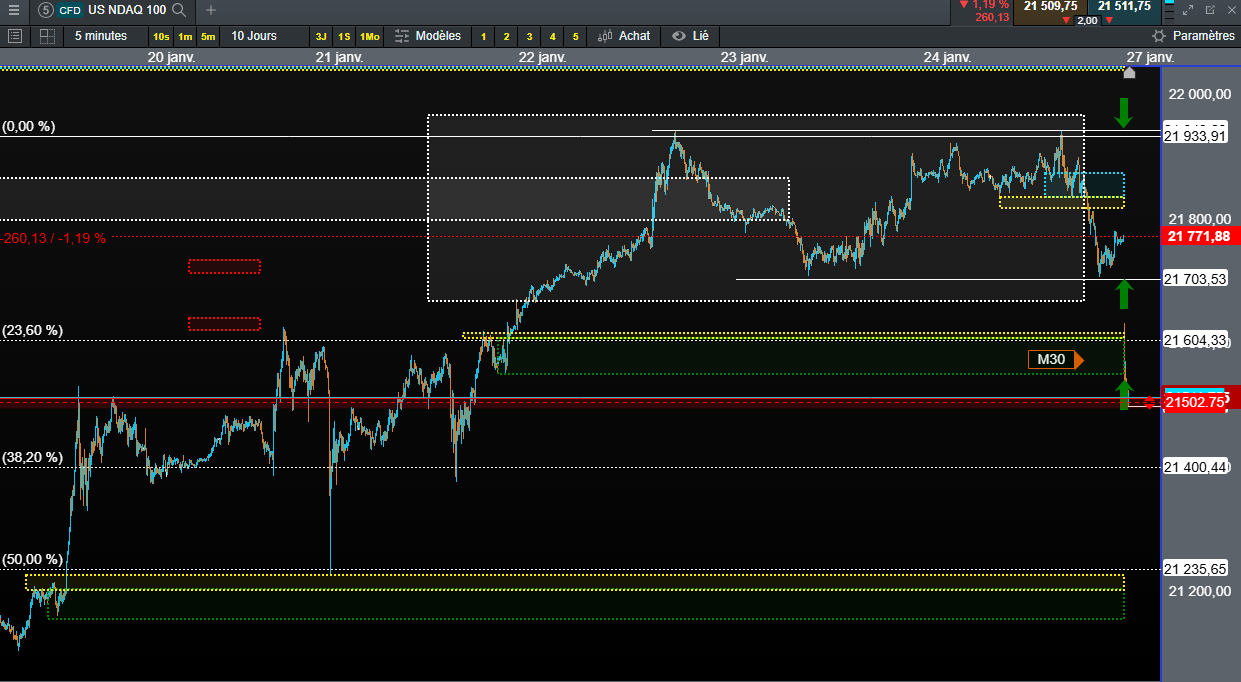Viewport: 1241px width, 682px height.
Task: Click the 20 janv. date on time axis
Action: [x=171, y=58]
